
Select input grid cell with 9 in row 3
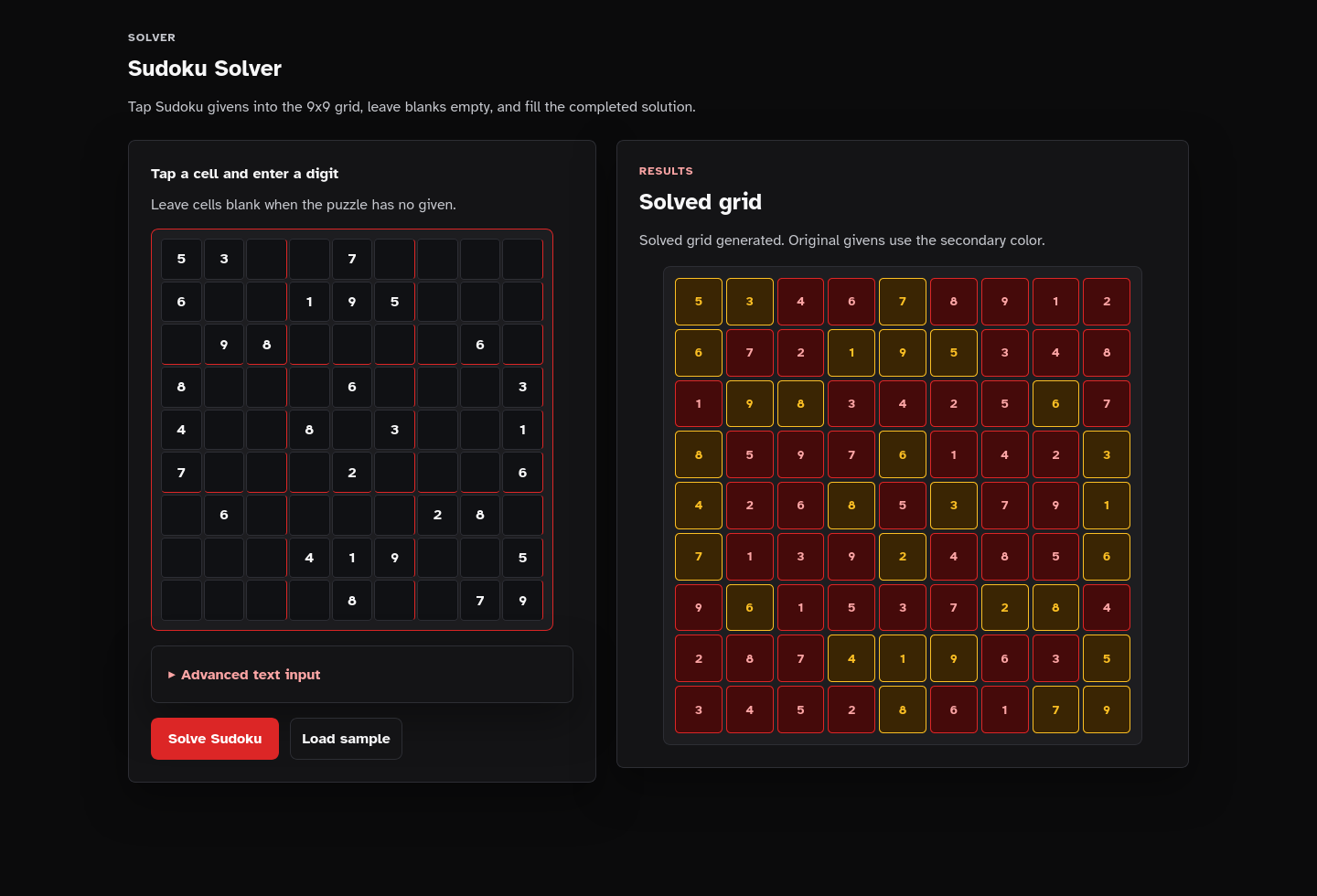[x=224, y=345]
